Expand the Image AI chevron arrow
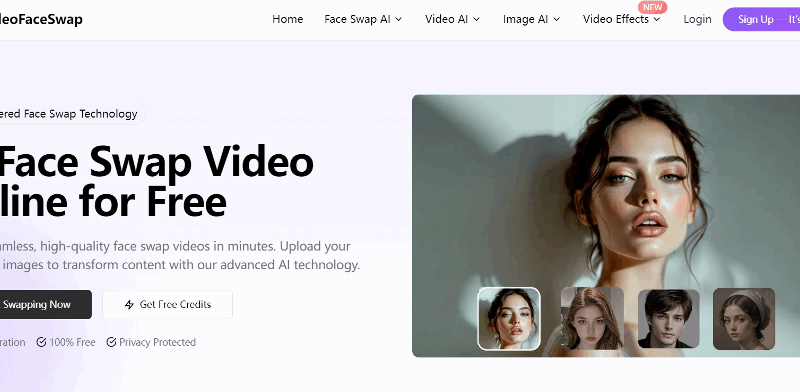The width and height of the screenshot is (800, 392). pyautogui.click(x=557, y=19)
